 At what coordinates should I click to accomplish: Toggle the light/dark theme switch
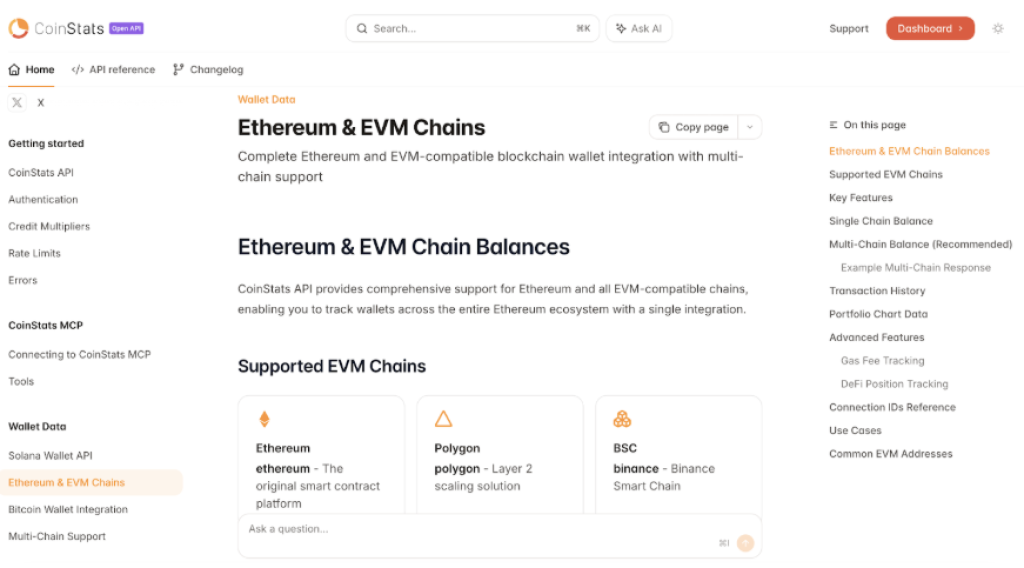(997, 28)
